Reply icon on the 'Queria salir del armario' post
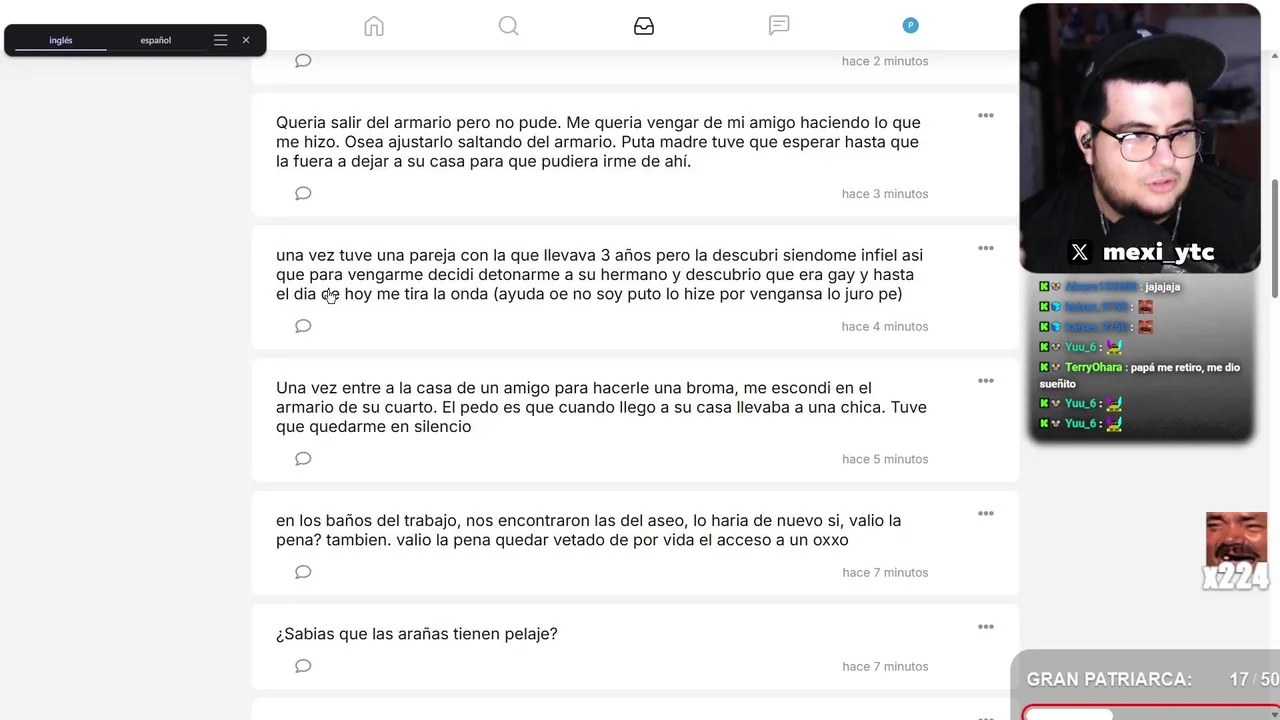Viewport: 1280px width, 720px height. coord(303,194)
